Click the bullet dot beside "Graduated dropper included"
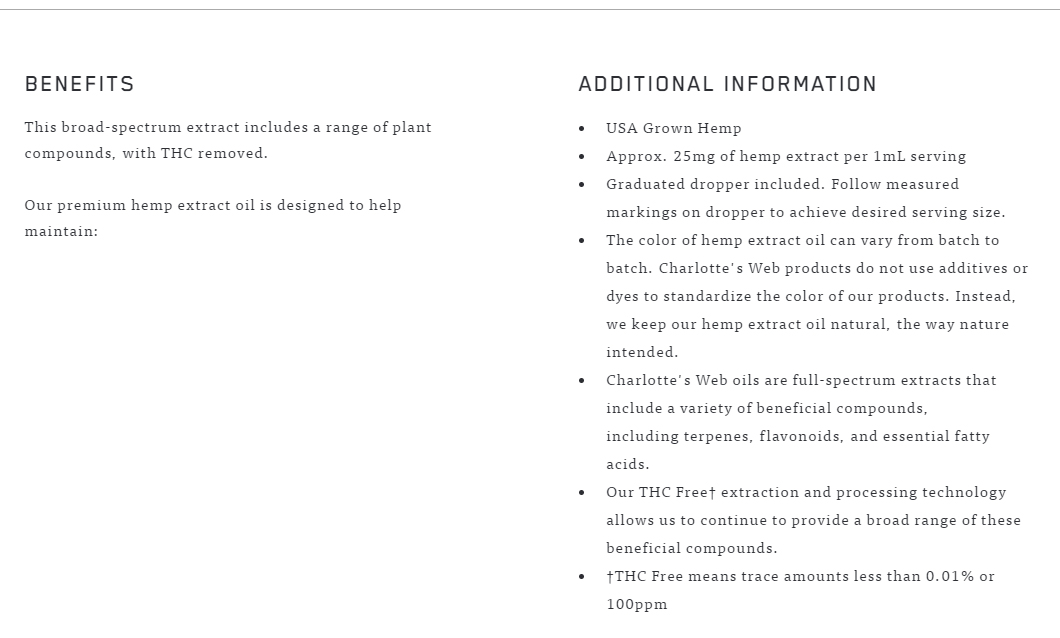Viewport: 1060px width, 638px height. pyautogui.click(x=582, y=185)
